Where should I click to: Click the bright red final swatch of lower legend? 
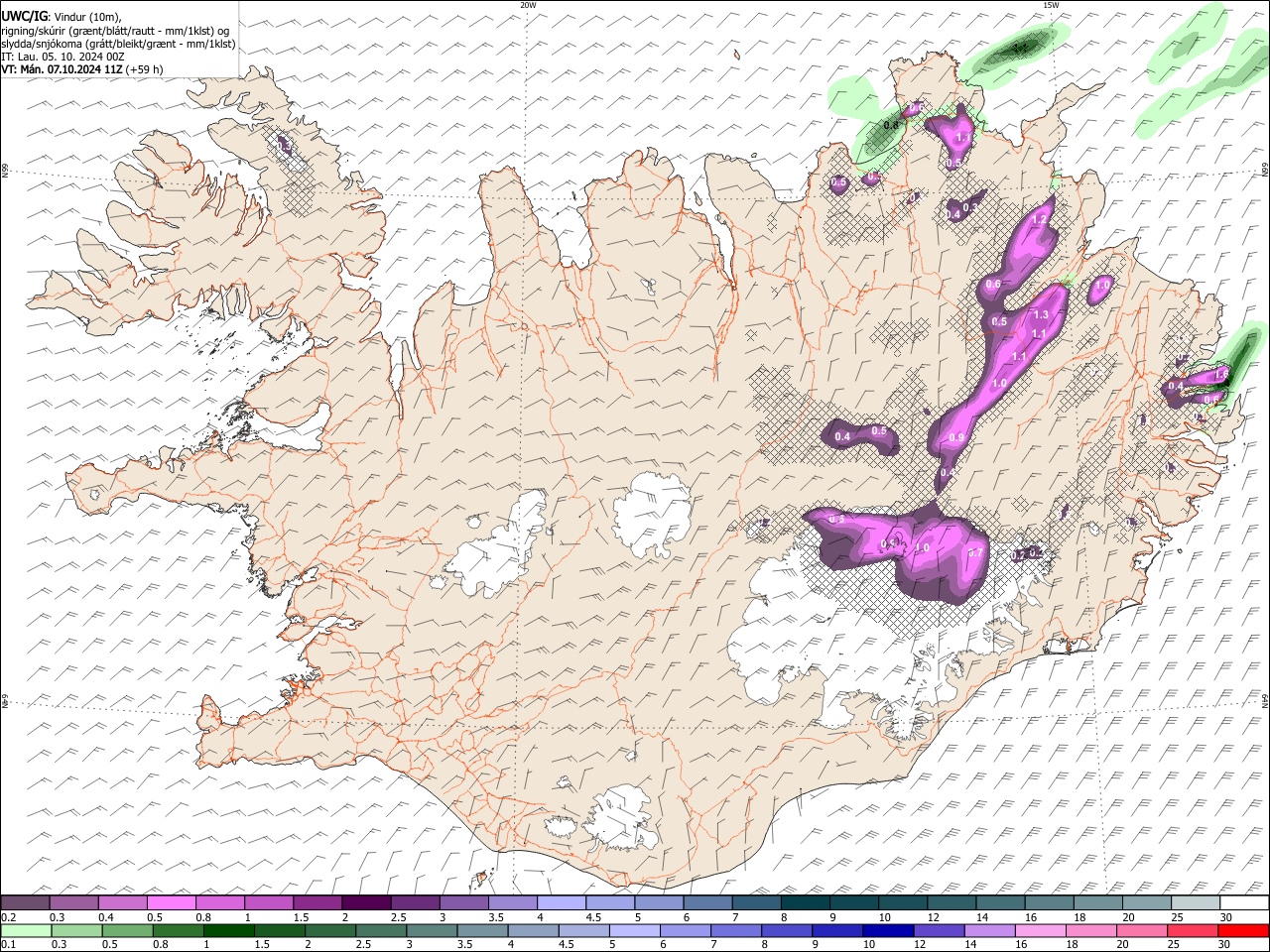[1244, 931]
